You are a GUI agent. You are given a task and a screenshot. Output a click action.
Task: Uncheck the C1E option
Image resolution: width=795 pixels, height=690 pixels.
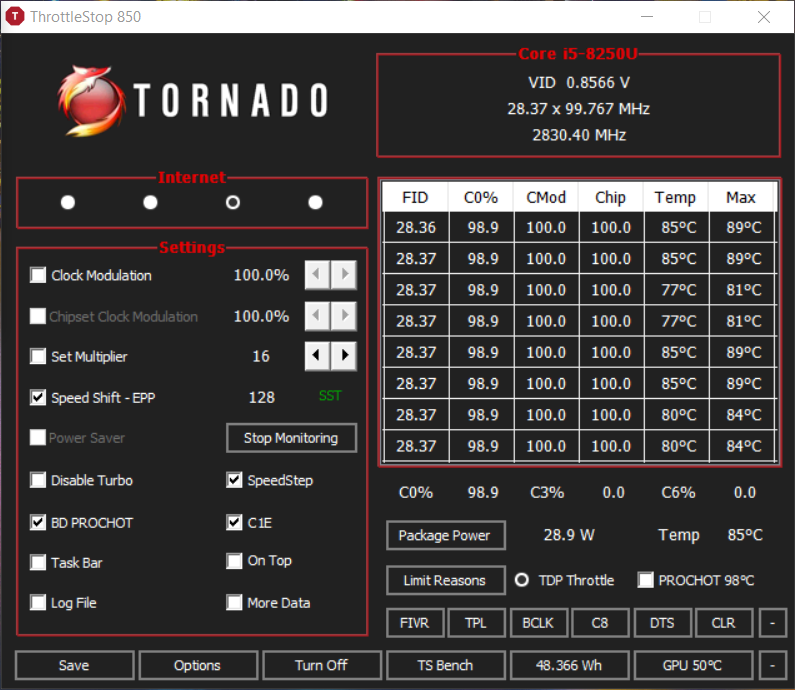pyautogui.click(x=234, y=522)
